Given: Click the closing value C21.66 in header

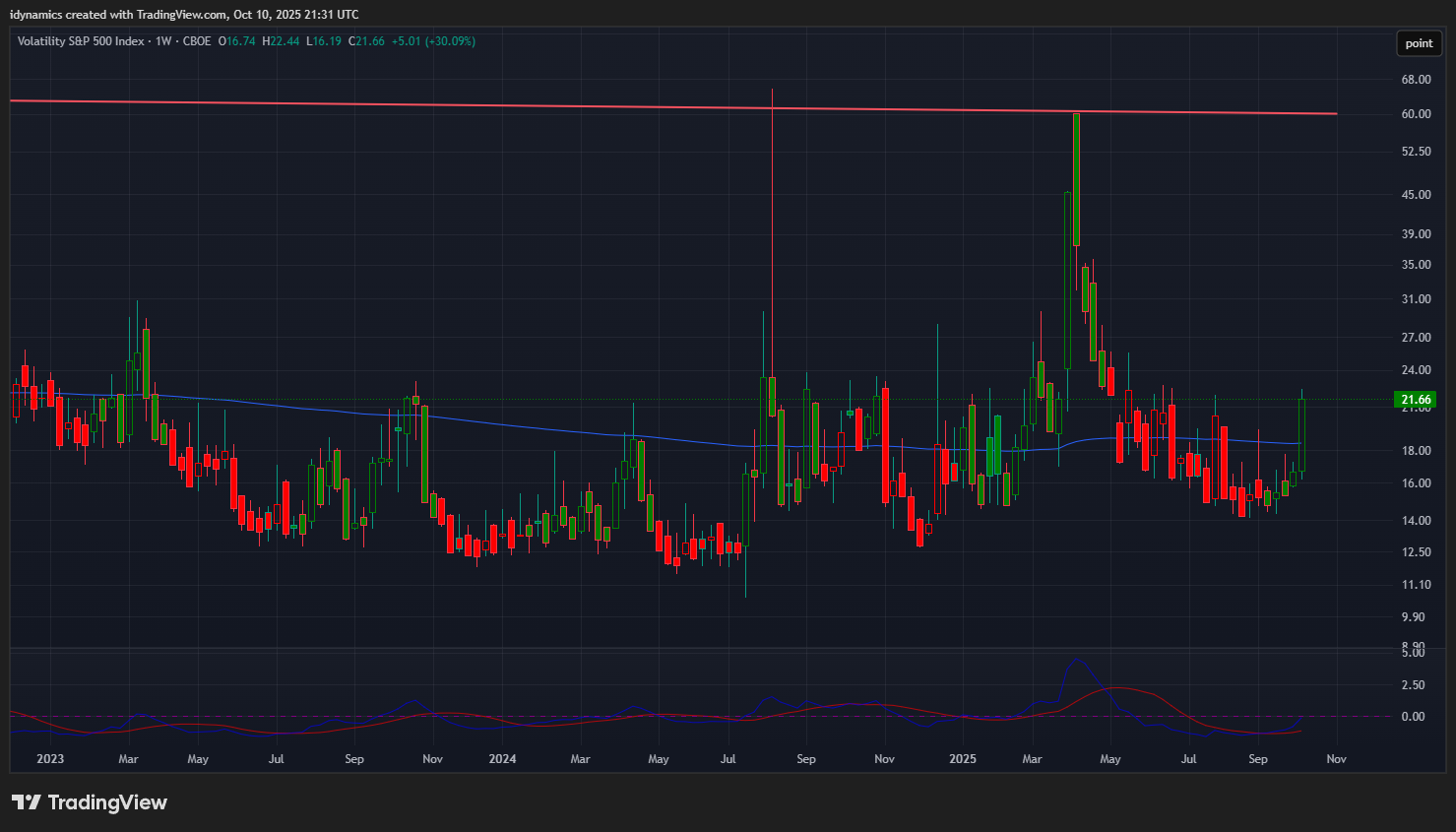Looking at the screenshot, I should tap(366, 41).
